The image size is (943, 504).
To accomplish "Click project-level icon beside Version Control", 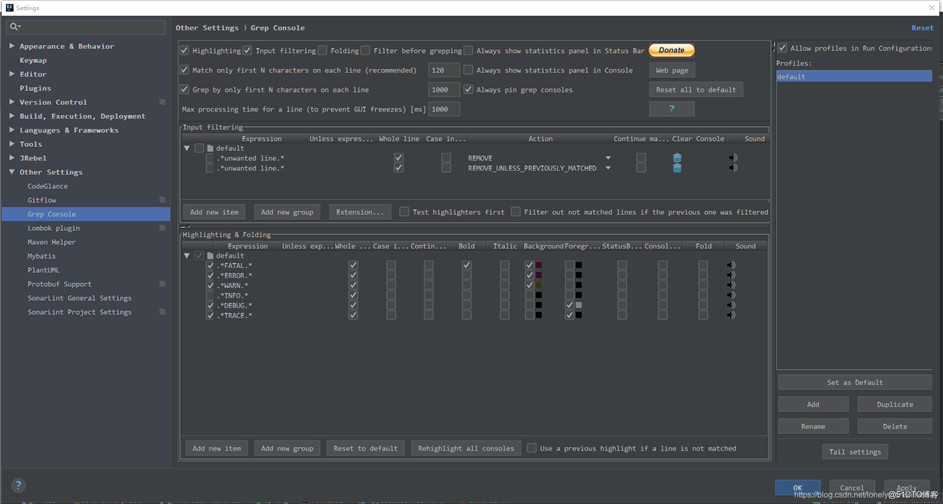I will pos(162,102).
